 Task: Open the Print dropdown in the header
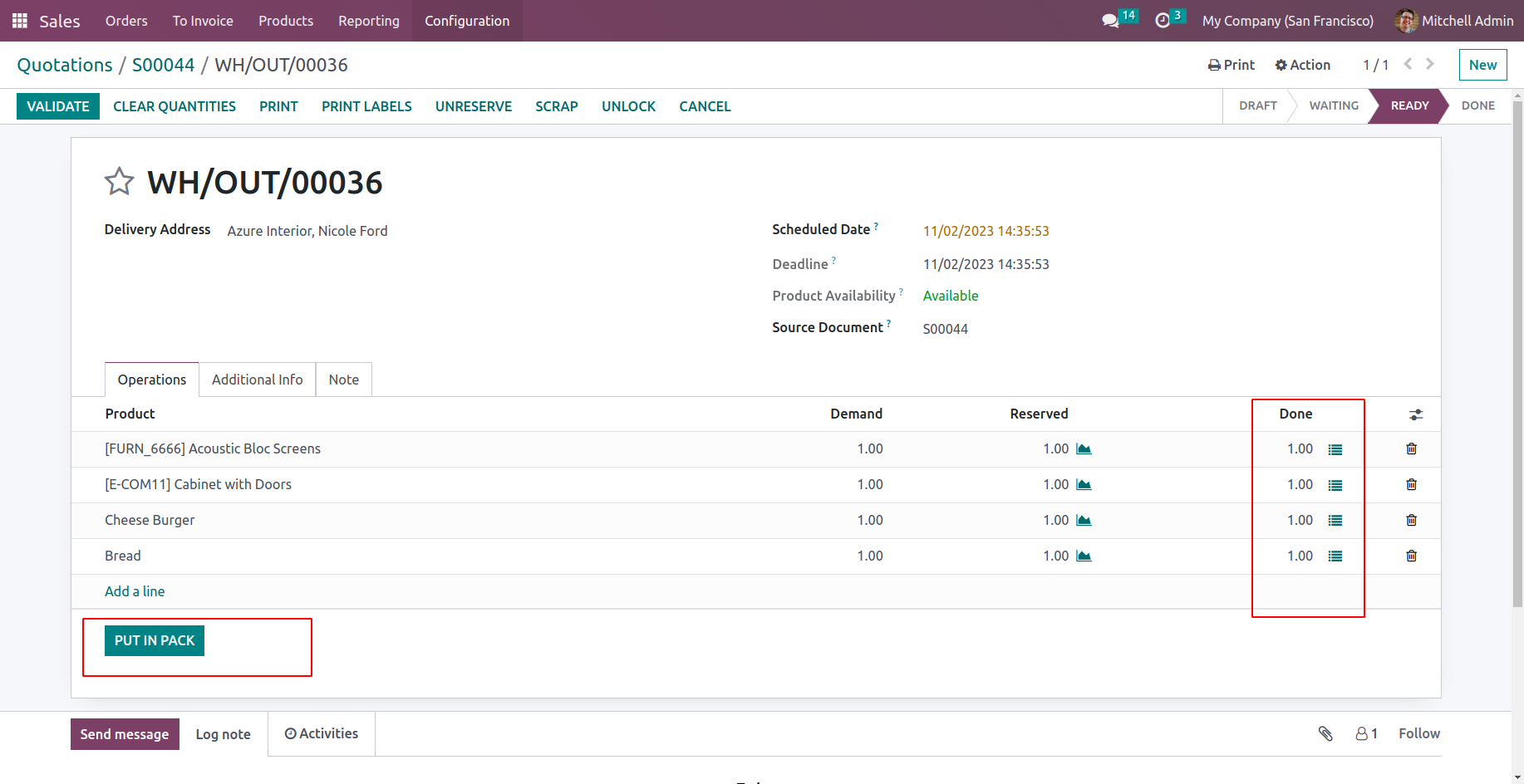pyautogui.click(x=1231, y=65)
